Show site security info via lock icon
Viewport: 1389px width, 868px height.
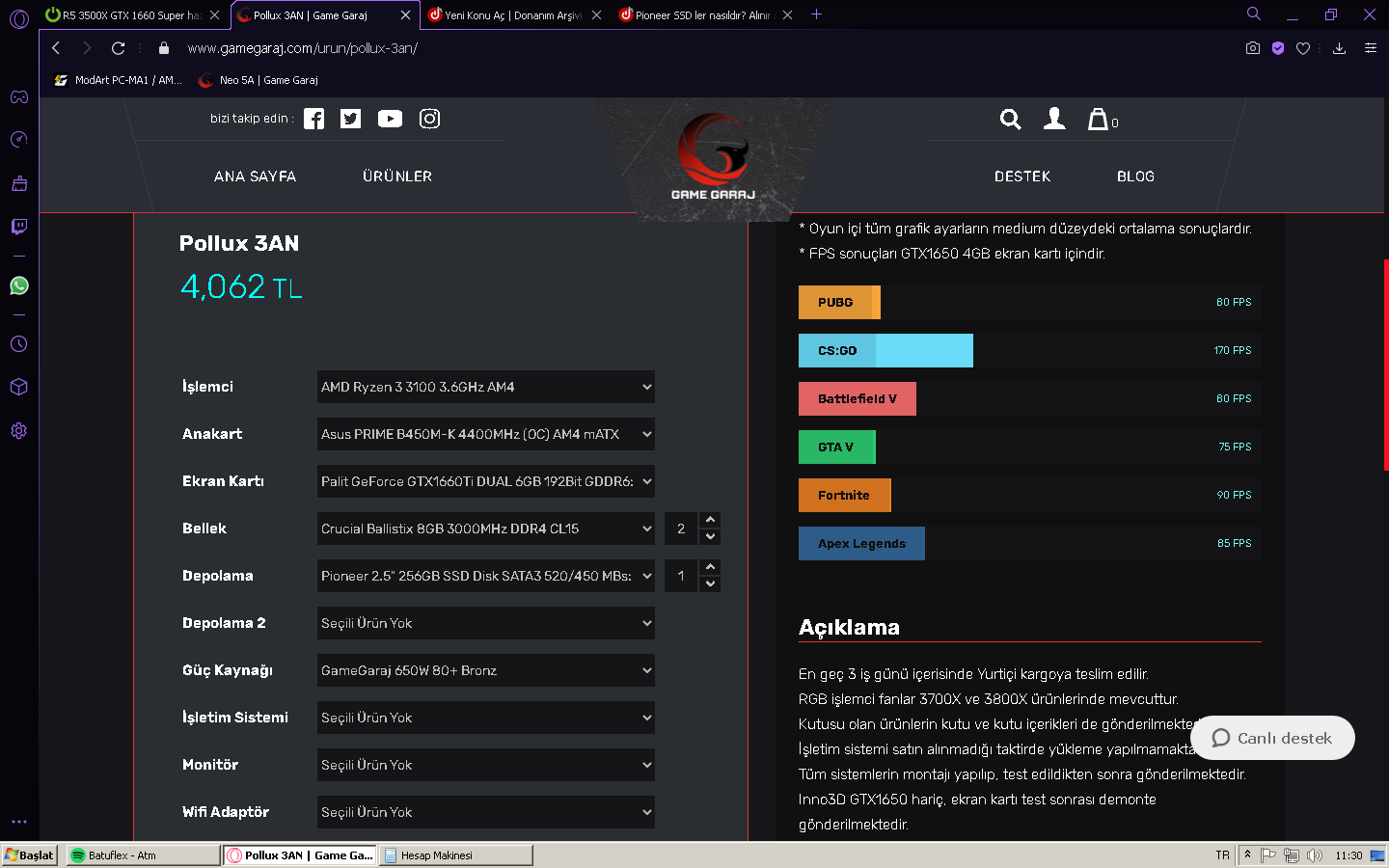[x=164, y=48]
